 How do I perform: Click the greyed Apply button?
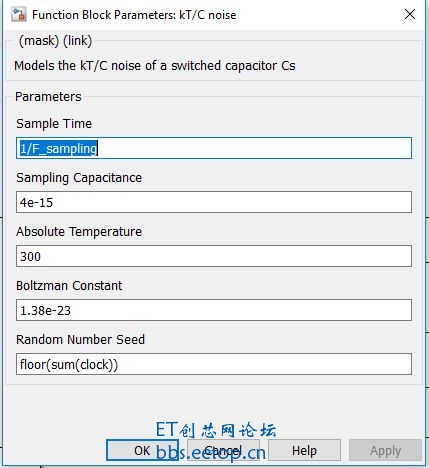tap(385, 450)
